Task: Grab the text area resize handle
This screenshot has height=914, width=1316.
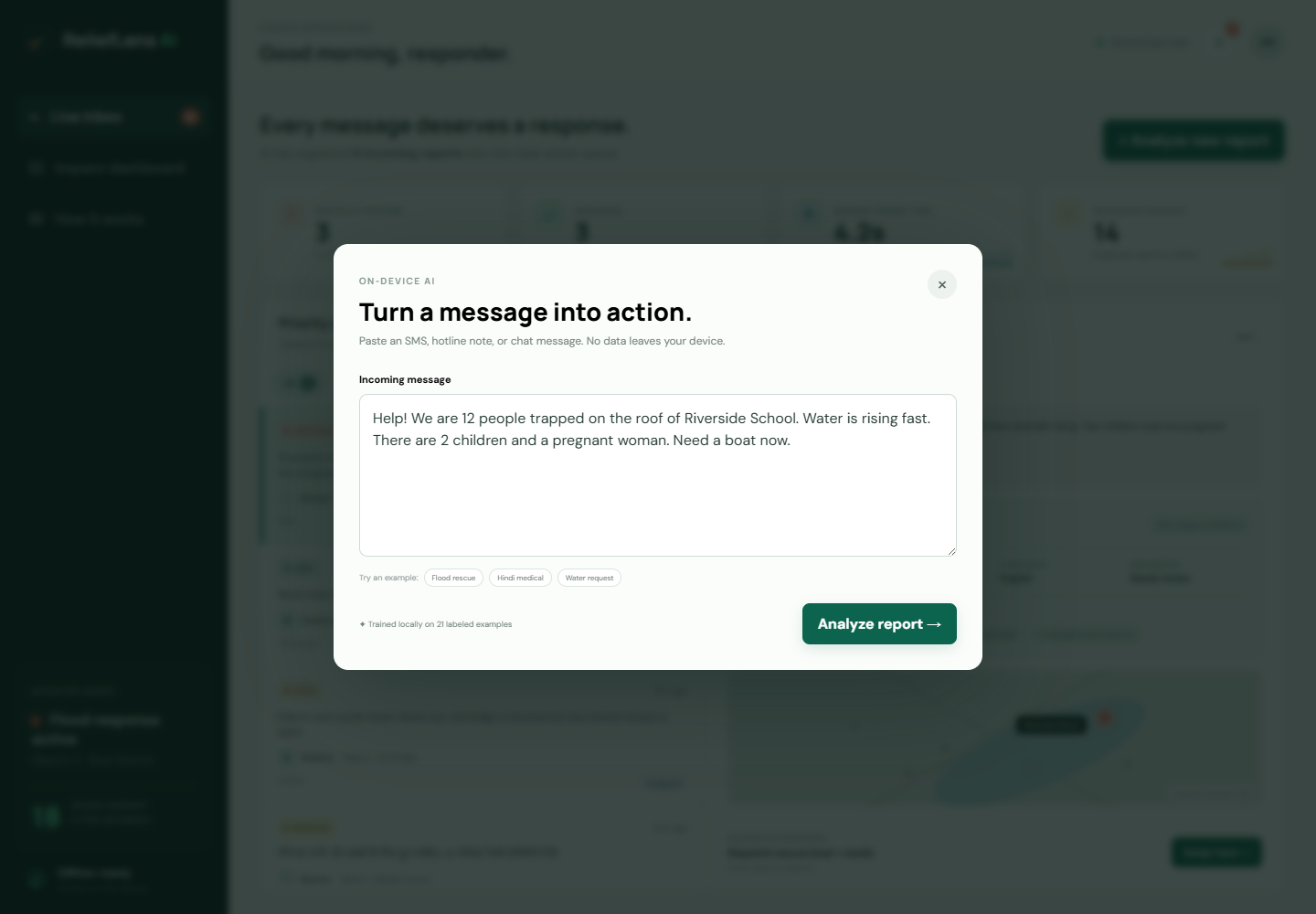Action: click(950, 550)
